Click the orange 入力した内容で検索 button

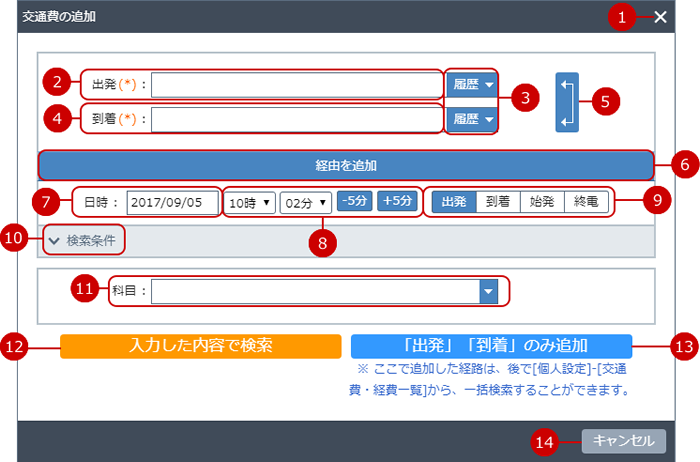[201, 346]
